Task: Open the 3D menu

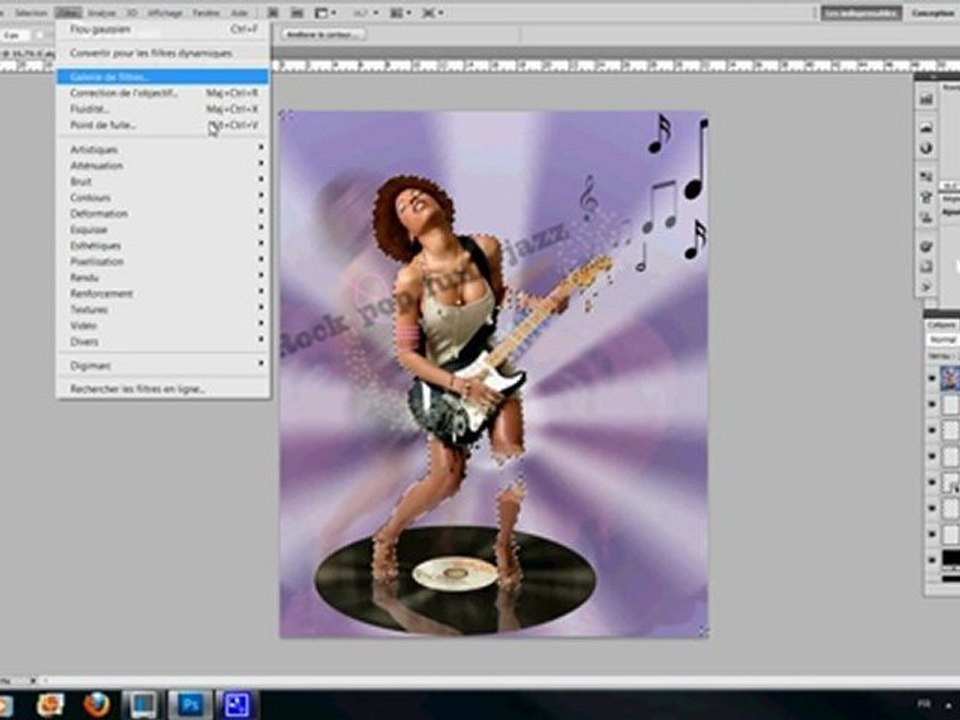Action: coord(132,12)
